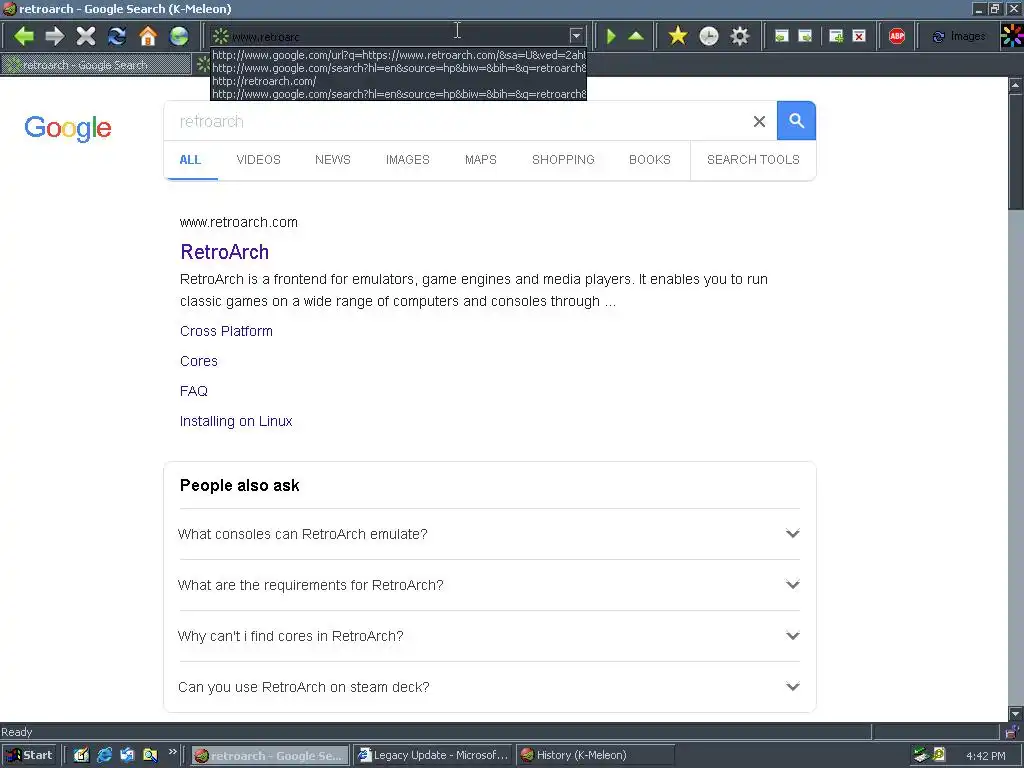This screenshot has width=1024, height=768.
Task: Click the green Go arrow beside the URL bar
Action: click(x=611, y=36)
